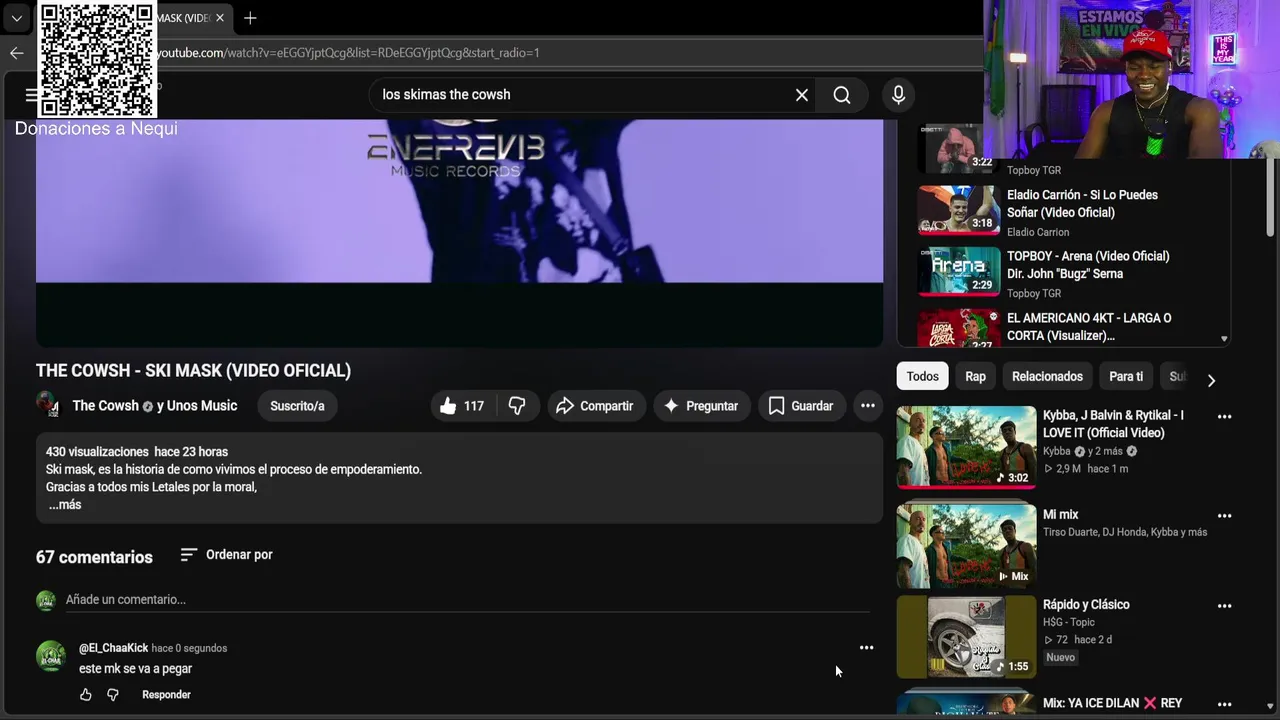Clear the search box text
Screen dimensions: 1280x720
802,95
